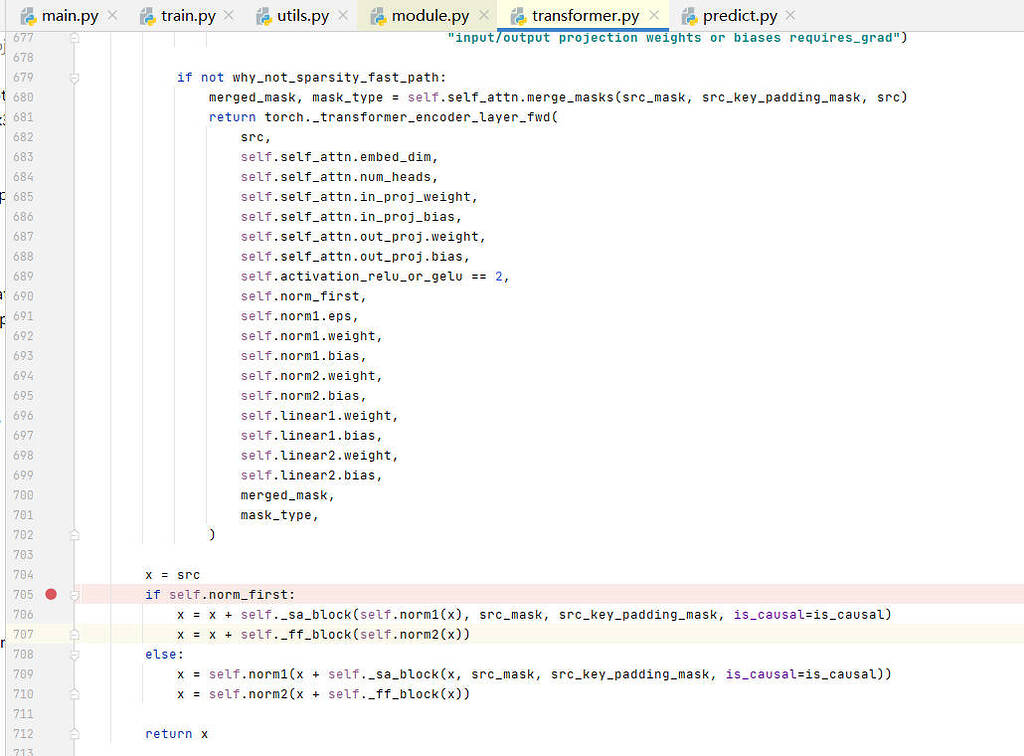1024x756 pixels.
Task: Remove the breakpoint on line 705
Action: 51,595
